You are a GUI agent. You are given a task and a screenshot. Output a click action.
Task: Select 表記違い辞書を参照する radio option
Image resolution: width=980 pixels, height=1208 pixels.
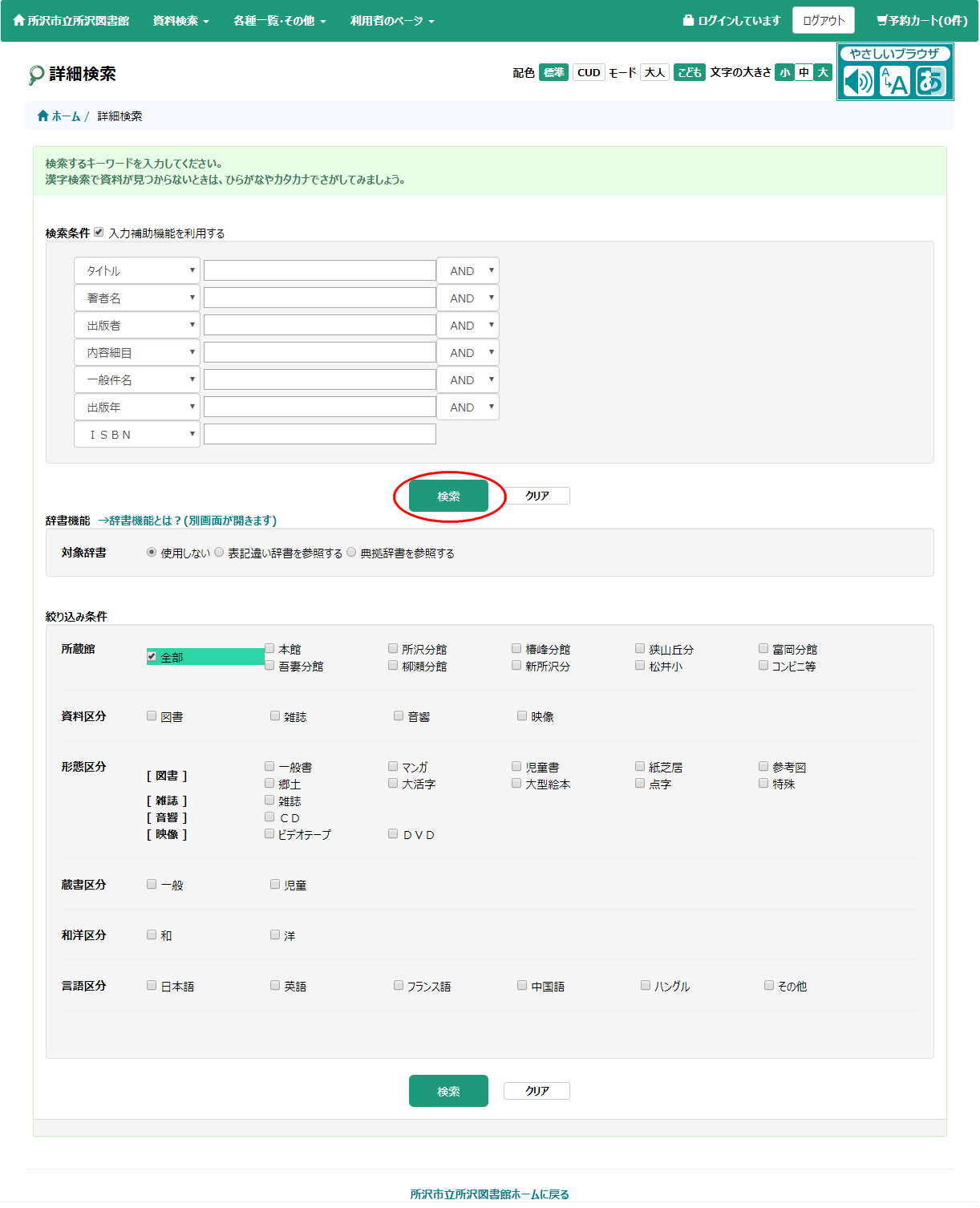pos(219,553)
